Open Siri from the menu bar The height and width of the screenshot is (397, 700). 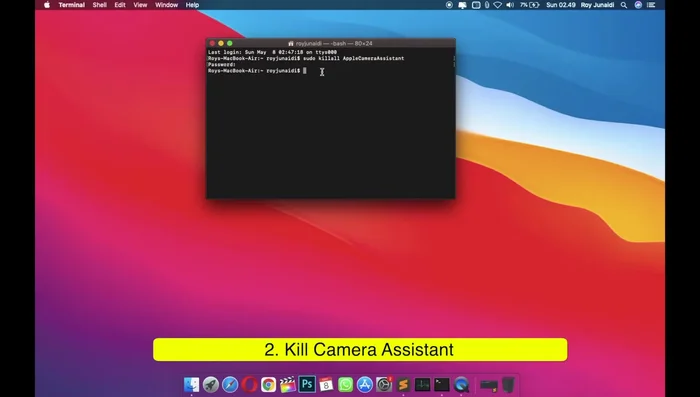tap(638, 5)
